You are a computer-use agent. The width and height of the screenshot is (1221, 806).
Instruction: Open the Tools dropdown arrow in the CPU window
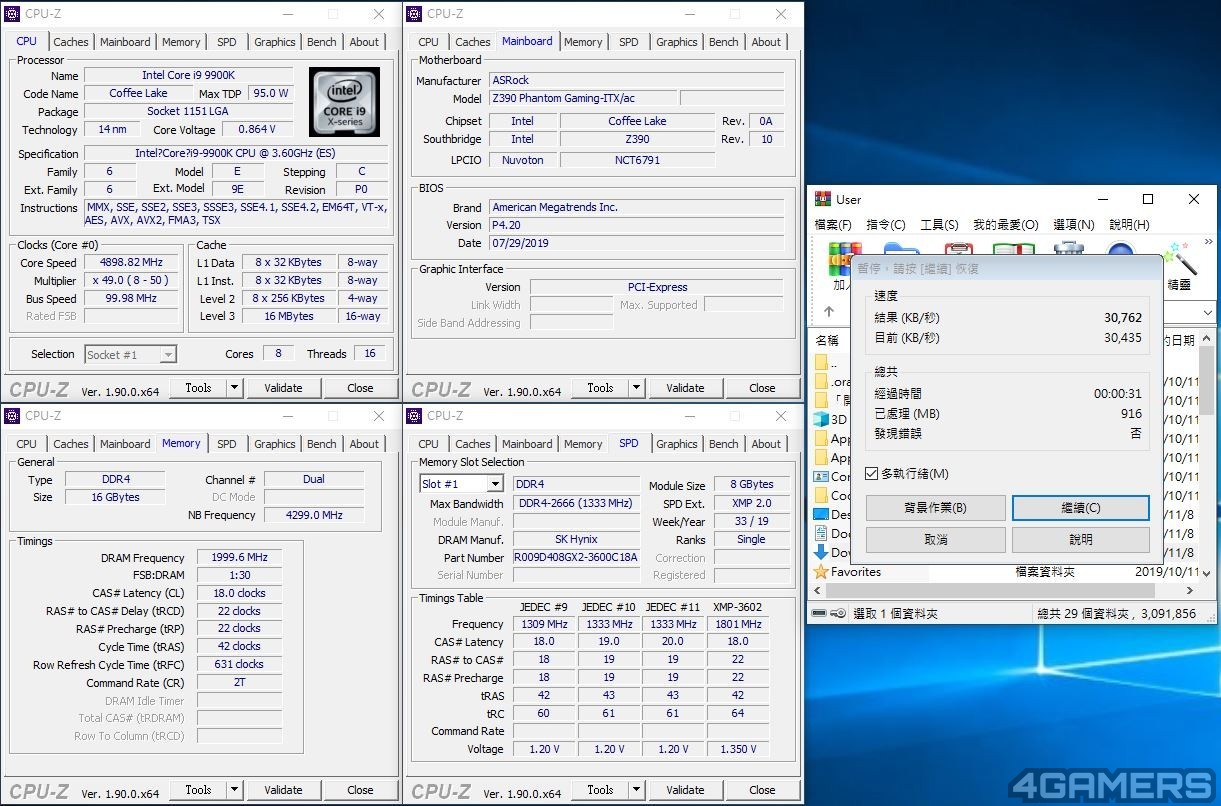pos(234,388)
